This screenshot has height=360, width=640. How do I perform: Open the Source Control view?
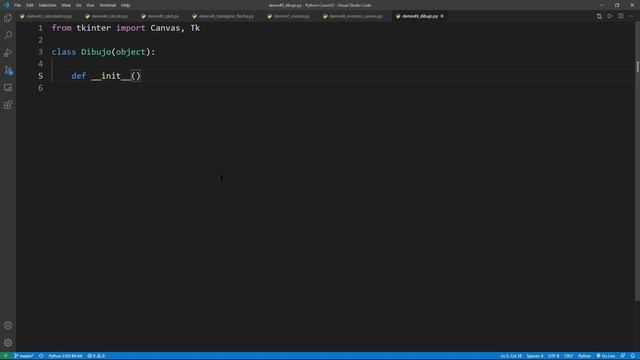tap(8, 71)
